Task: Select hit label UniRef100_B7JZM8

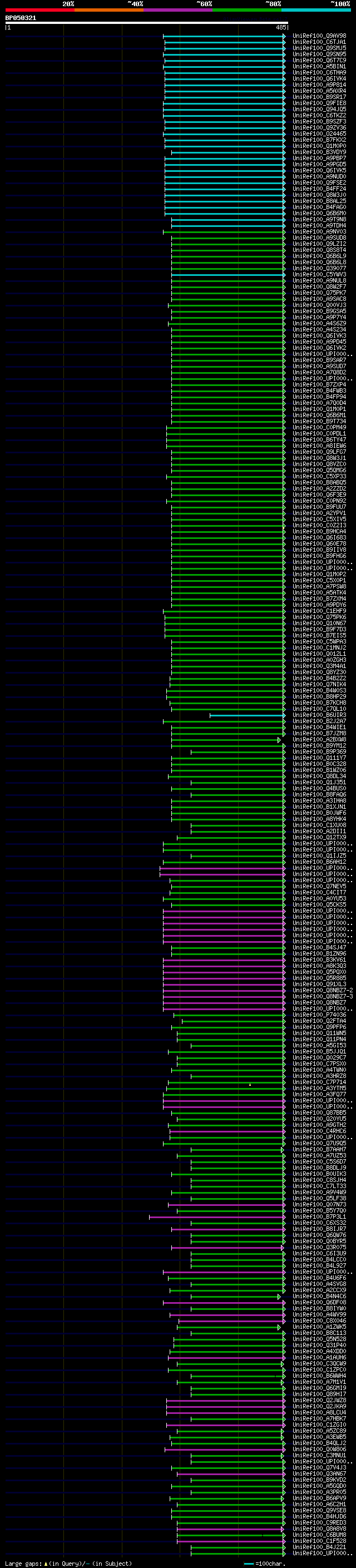Action: point(319,734)
